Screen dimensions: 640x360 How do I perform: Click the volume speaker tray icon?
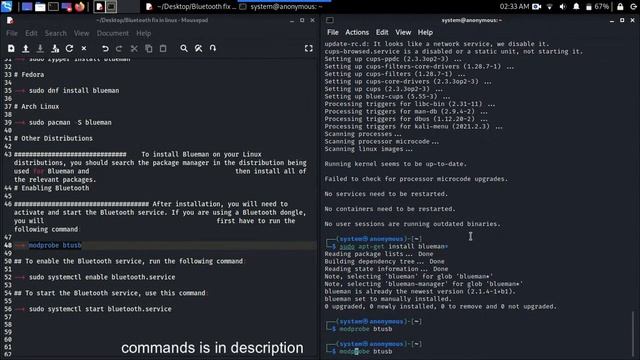click(563, 7)
